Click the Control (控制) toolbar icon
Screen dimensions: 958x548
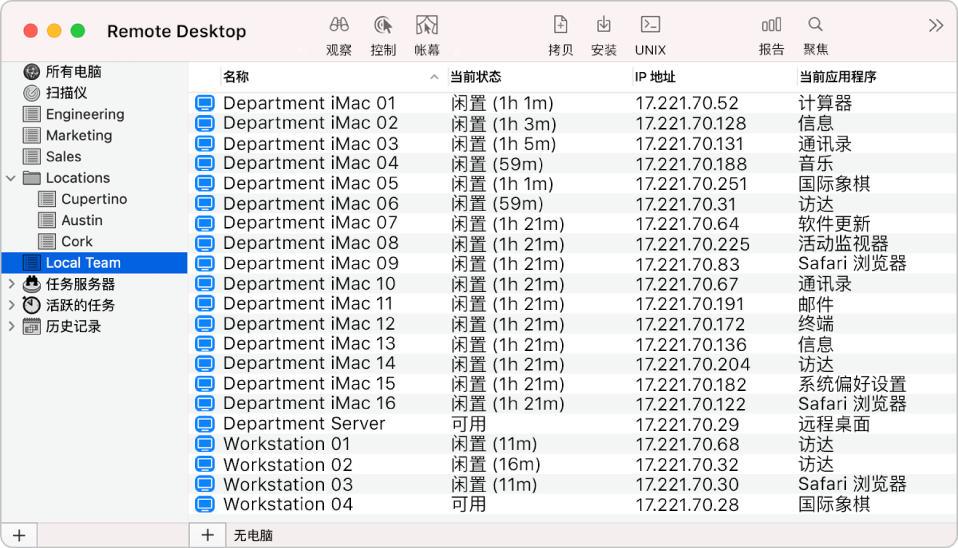tap(383, 25)
